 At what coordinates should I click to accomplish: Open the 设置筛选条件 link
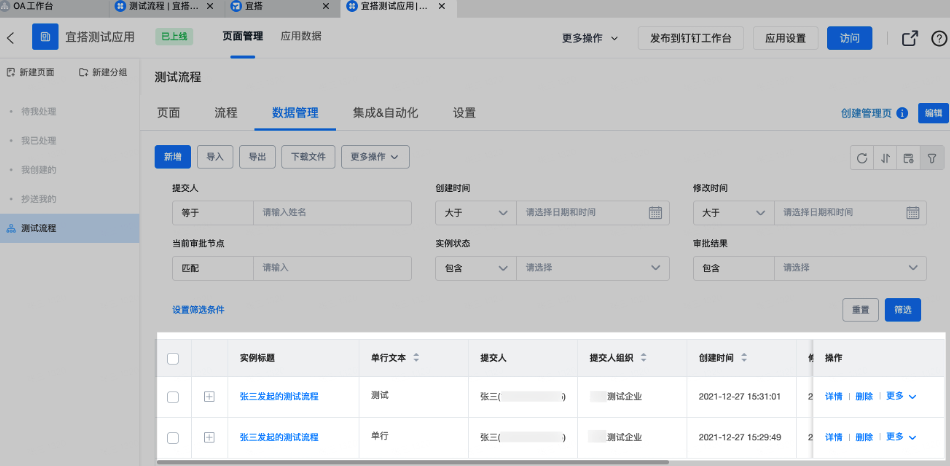coord(198,310)
